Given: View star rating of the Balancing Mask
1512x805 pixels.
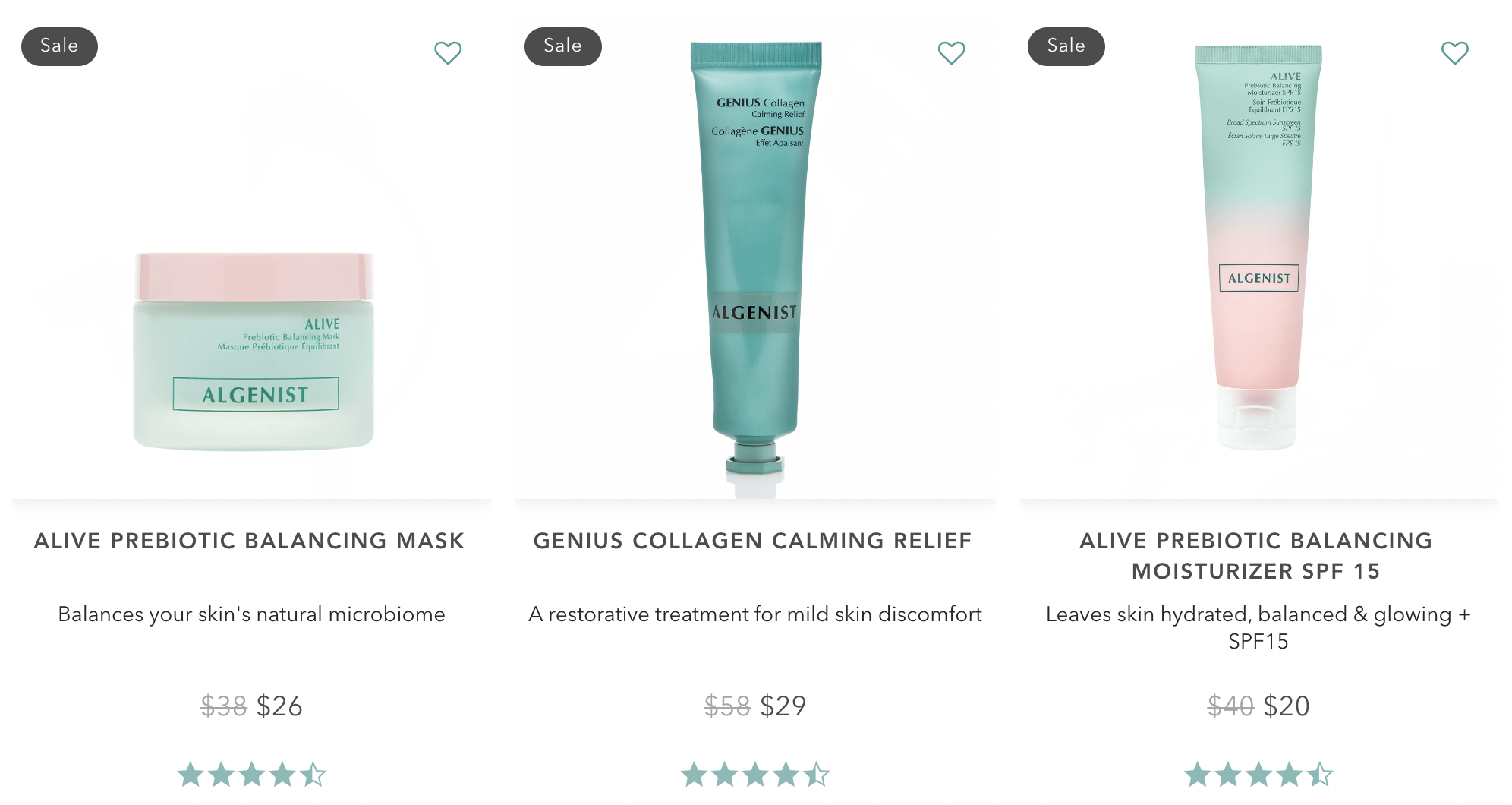Looking at the screenshot, I should click(x=251, y=775).
